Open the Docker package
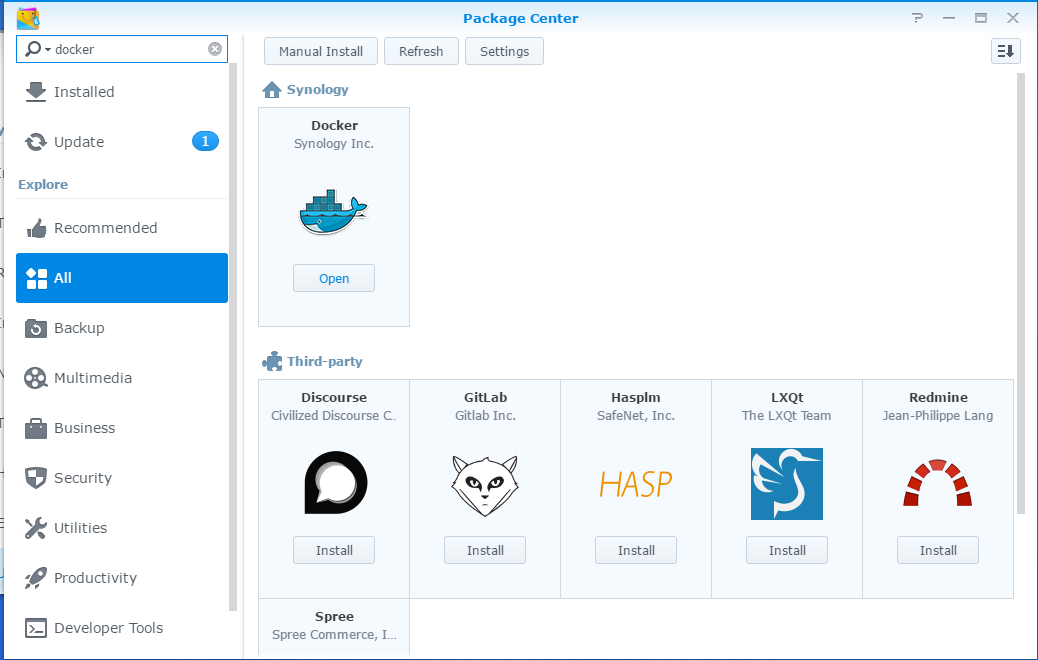The image size is (1038, 660). click(x=334, y=278)
